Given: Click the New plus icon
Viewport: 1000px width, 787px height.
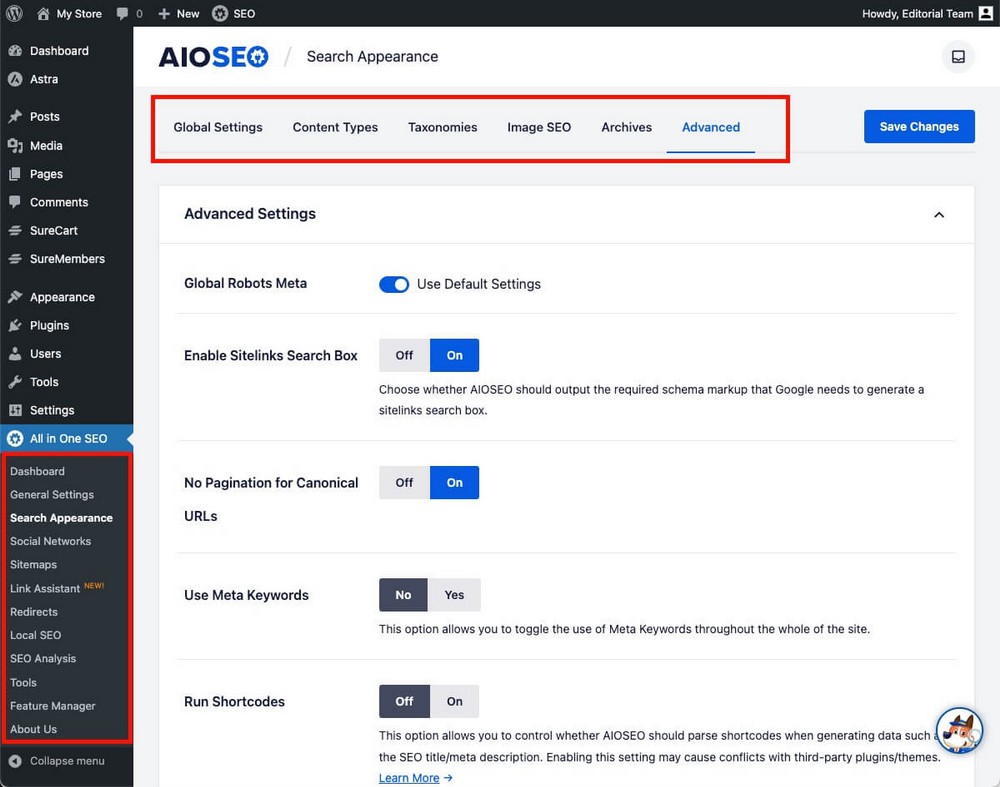Looking at the screenshot, I should click(x=164, y=13).
